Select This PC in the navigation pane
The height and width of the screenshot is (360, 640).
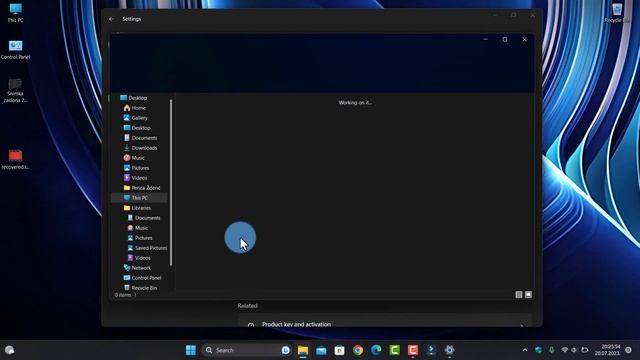point(139,198)
